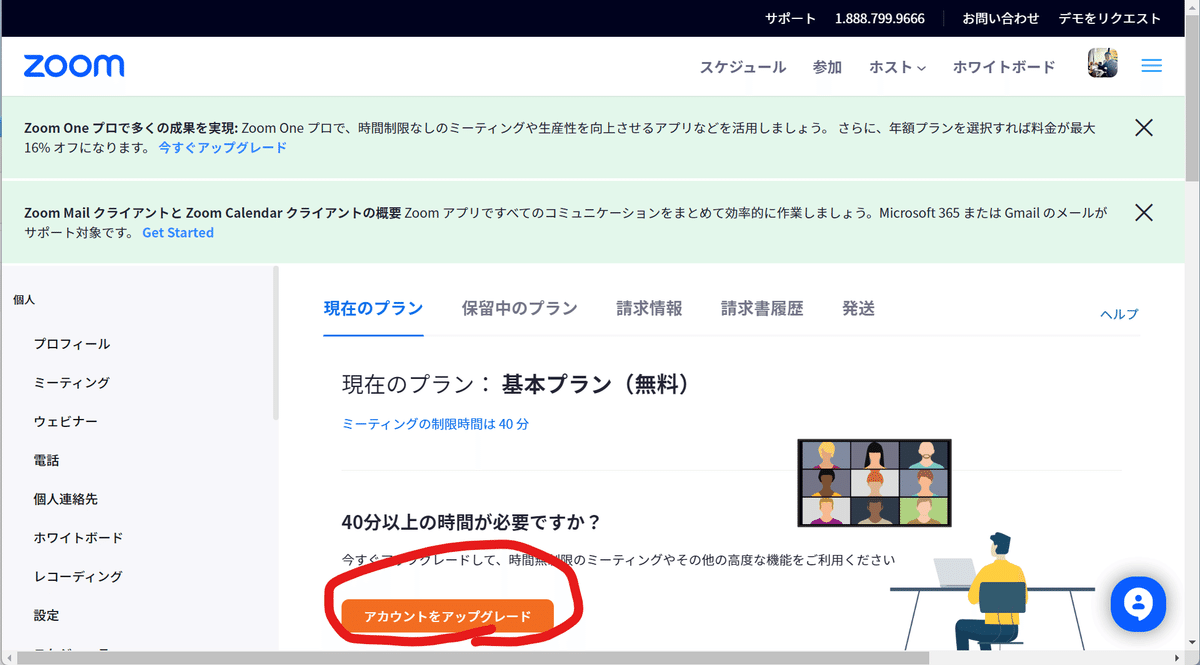Click デモをリクエスト in the top bar

pos(1110,18)
